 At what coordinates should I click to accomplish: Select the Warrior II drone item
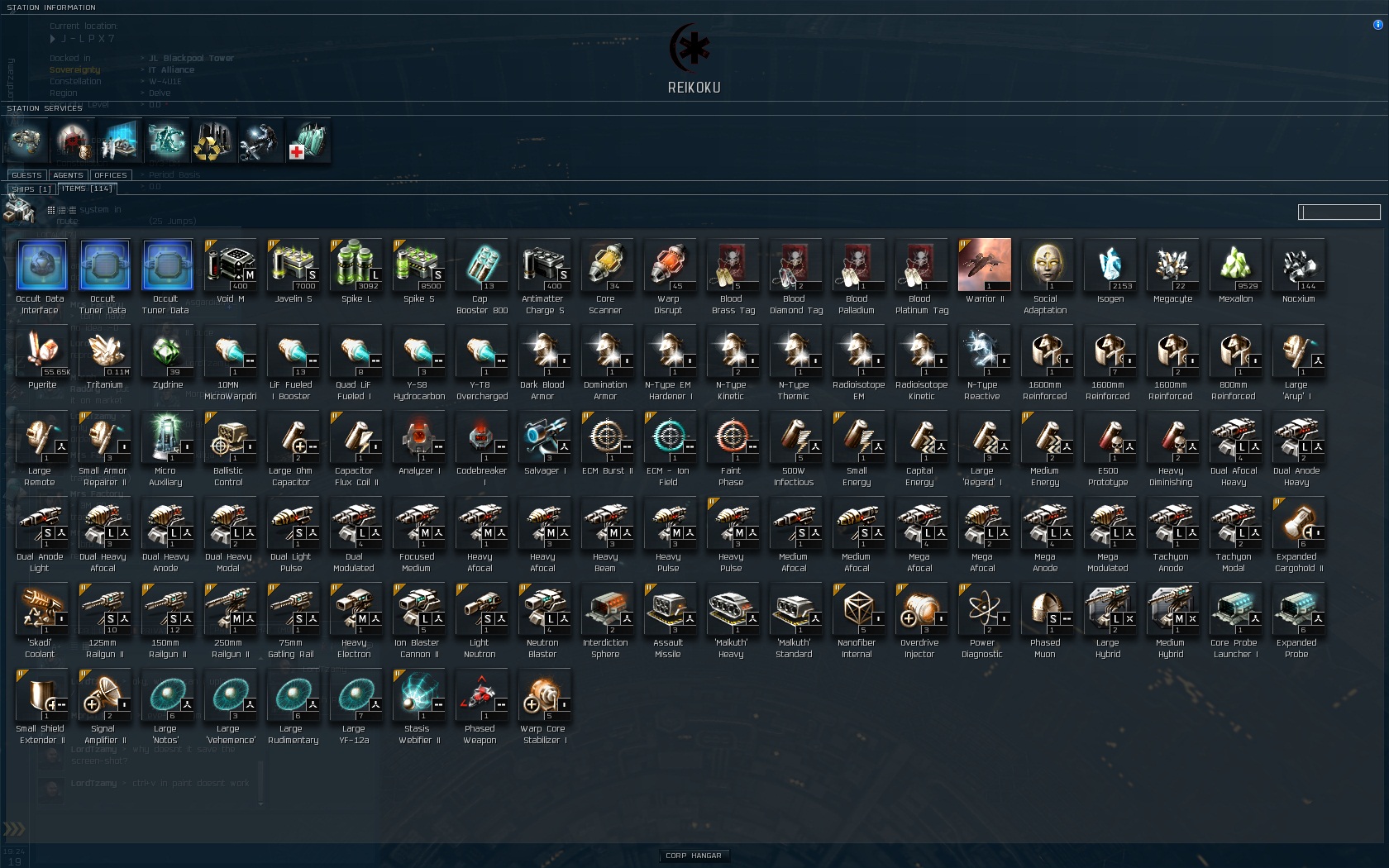coord(984,277)
